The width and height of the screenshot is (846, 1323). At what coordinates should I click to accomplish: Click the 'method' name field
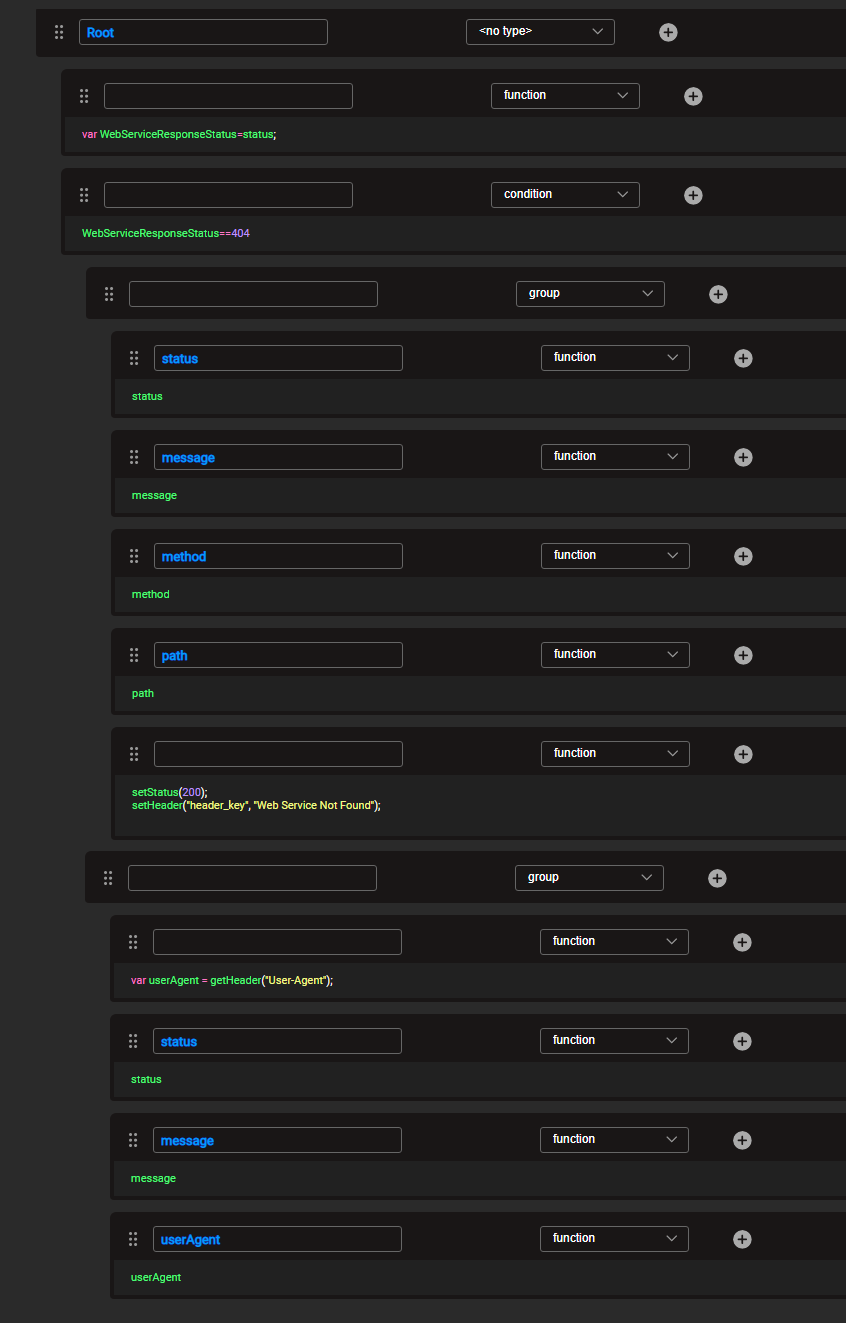(x=278, y=556)
